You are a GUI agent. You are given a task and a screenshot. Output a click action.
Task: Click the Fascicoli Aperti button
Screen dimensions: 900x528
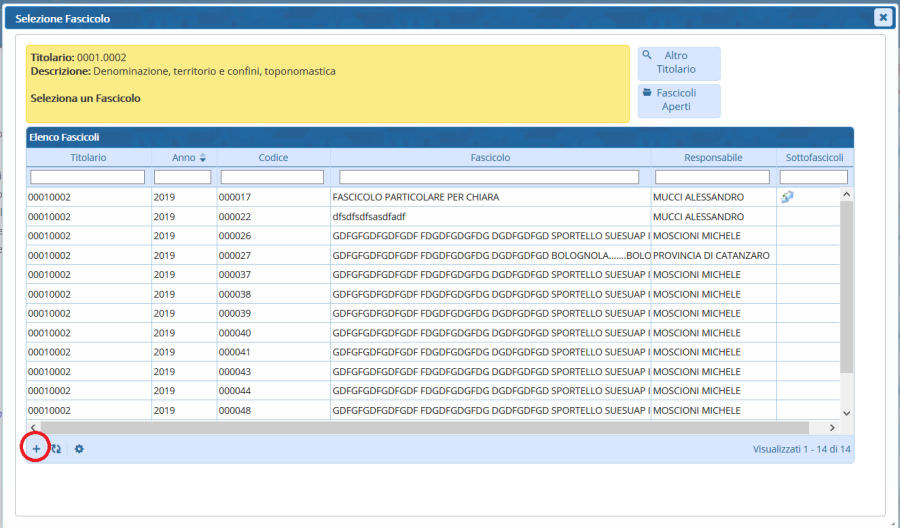(x=678, y=100)
